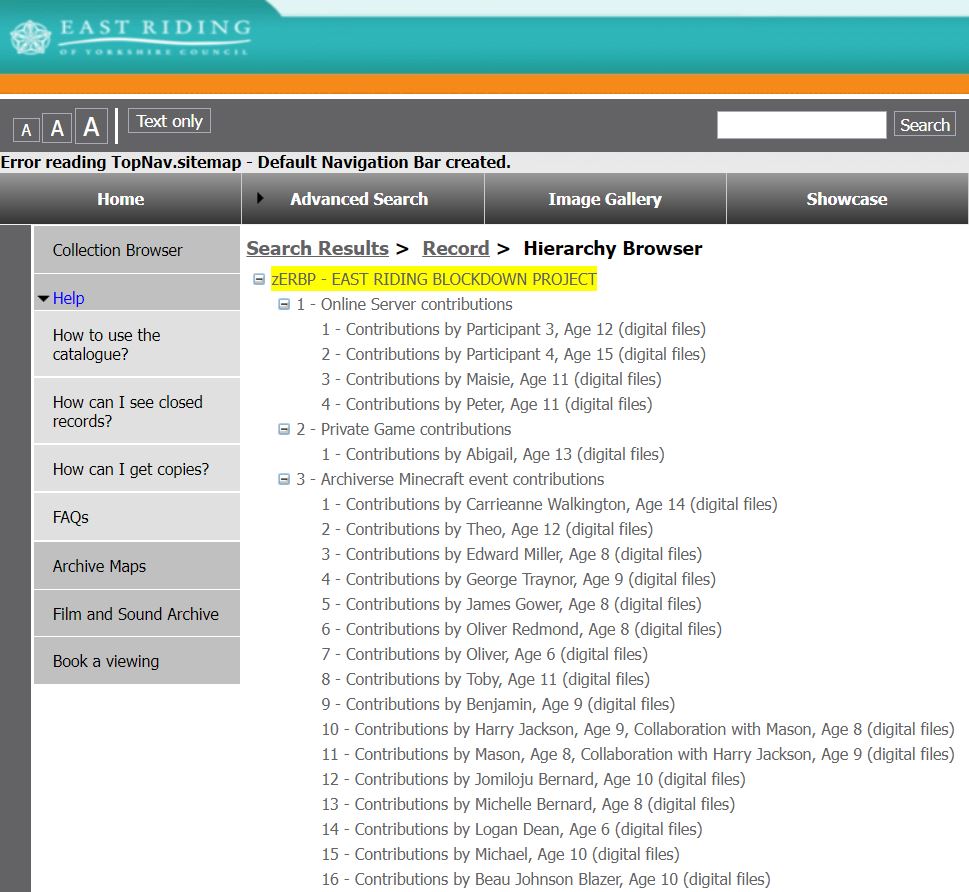Viewport: 969px width, 892px height.
Task: Open the Advanced Search menu arrow
Action: tap(261, 198)
